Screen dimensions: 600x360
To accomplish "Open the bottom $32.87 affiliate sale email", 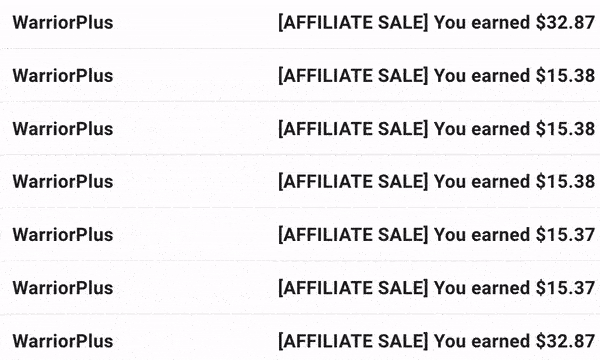I will pos(300,339).
